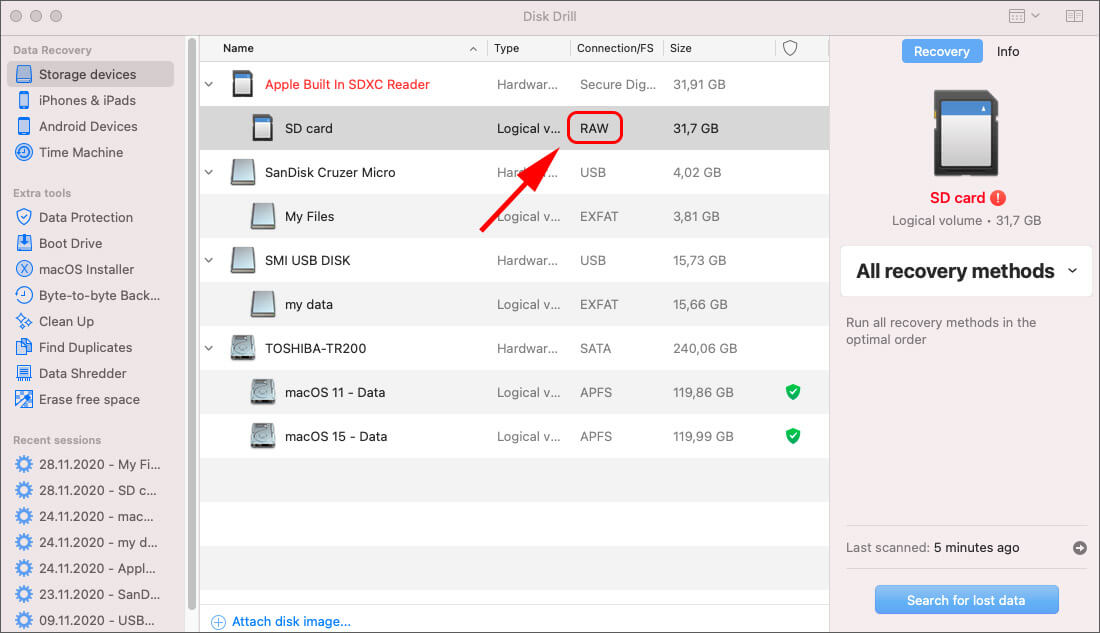Screen dimensions: 1100x633
Task: Select the Data Shredder tool
Action: click(x=82, y=373)
